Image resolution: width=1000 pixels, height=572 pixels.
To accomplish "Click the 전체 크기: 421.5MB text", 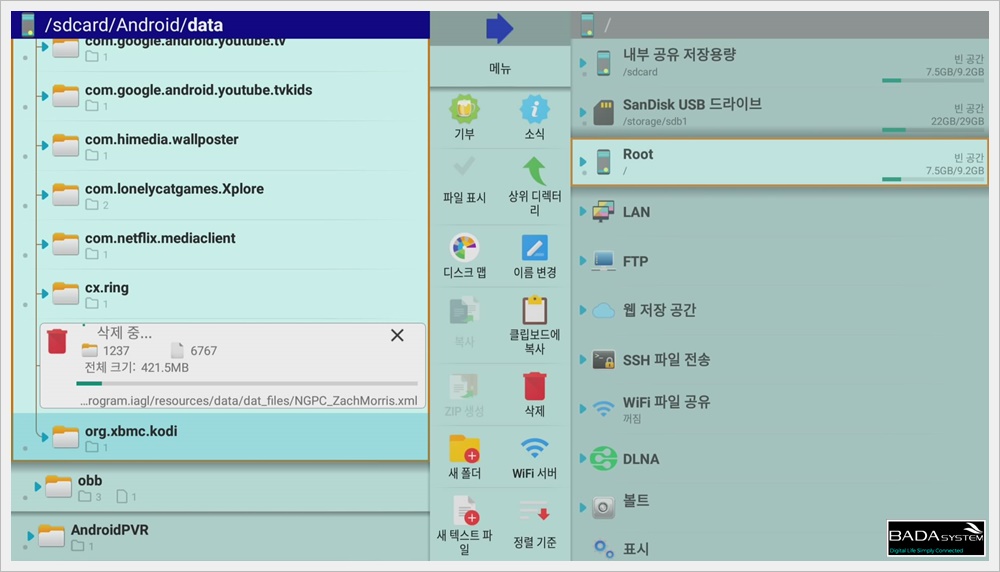I will click(x=136, y=367).
